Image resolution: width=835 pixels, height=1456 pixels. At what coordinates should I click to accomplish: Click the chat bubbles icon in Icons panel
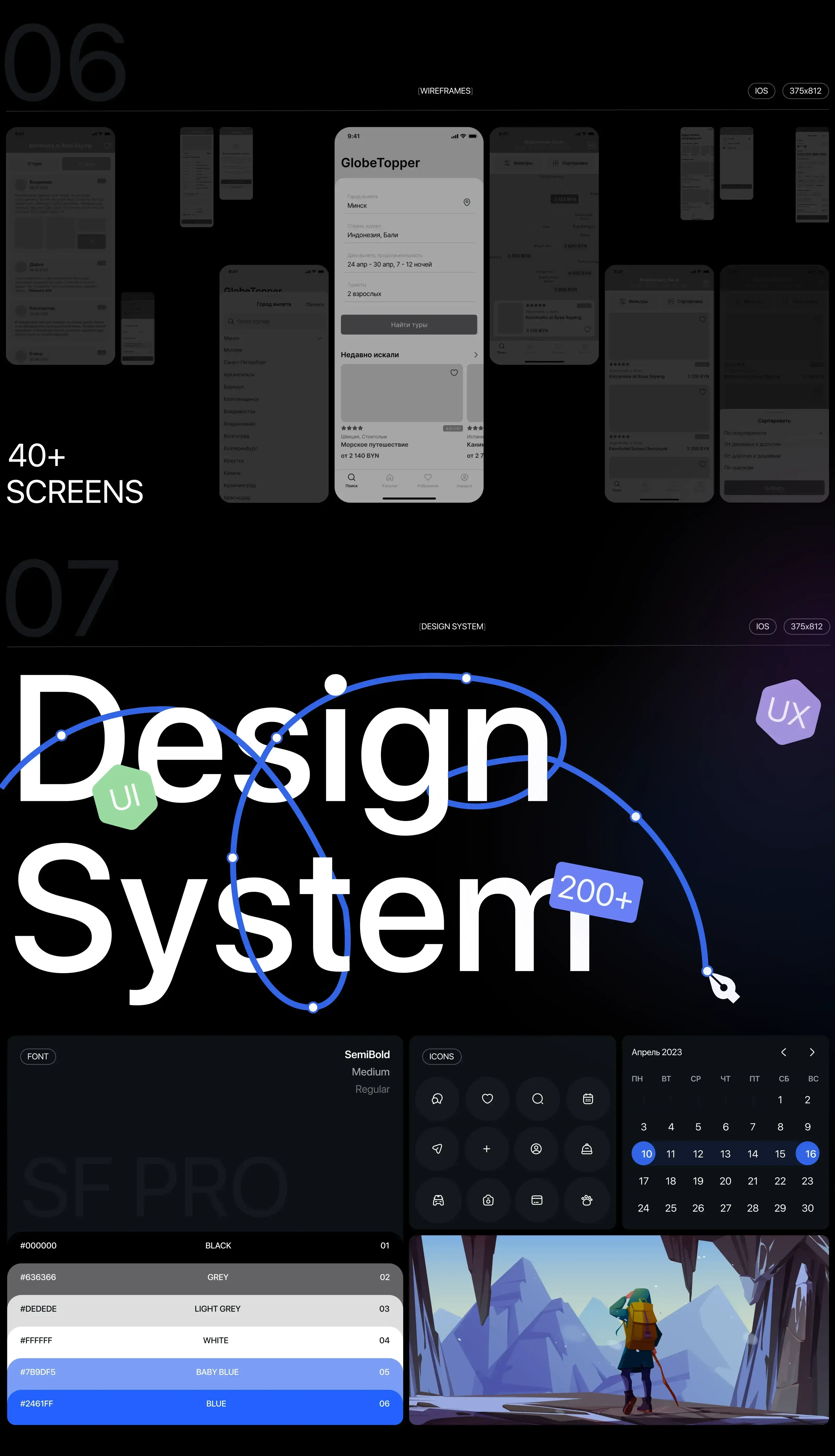coord(437,1099)
